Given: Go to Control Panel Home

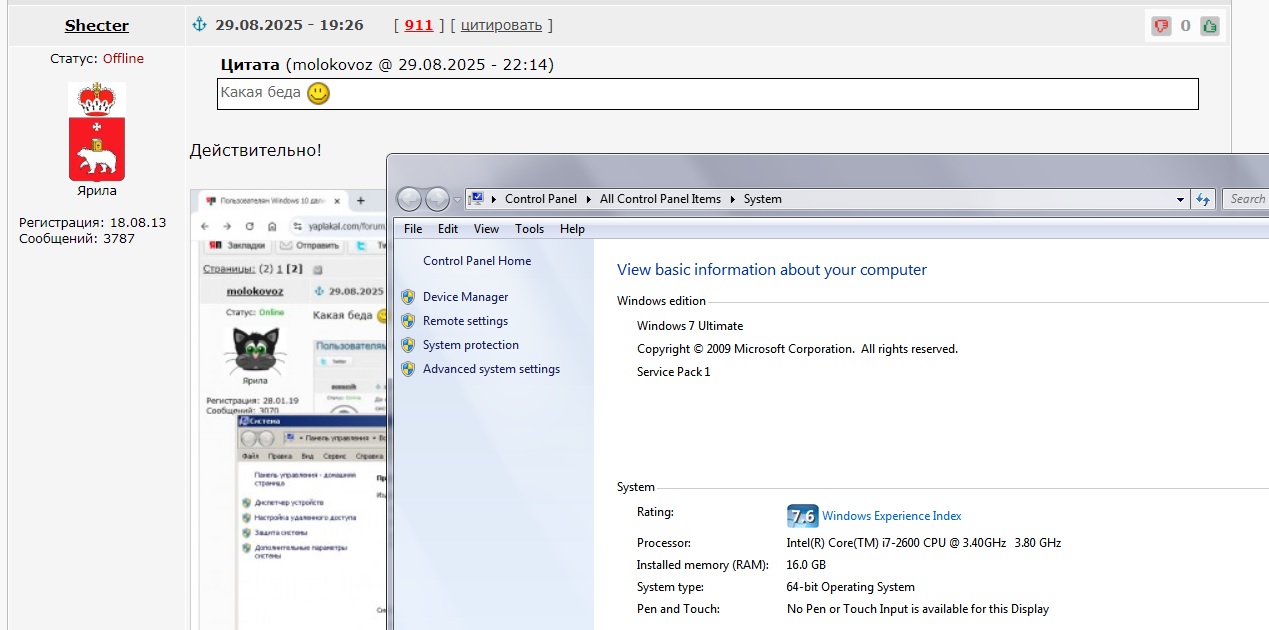Looking at the screenshot, I should [477, 261].
